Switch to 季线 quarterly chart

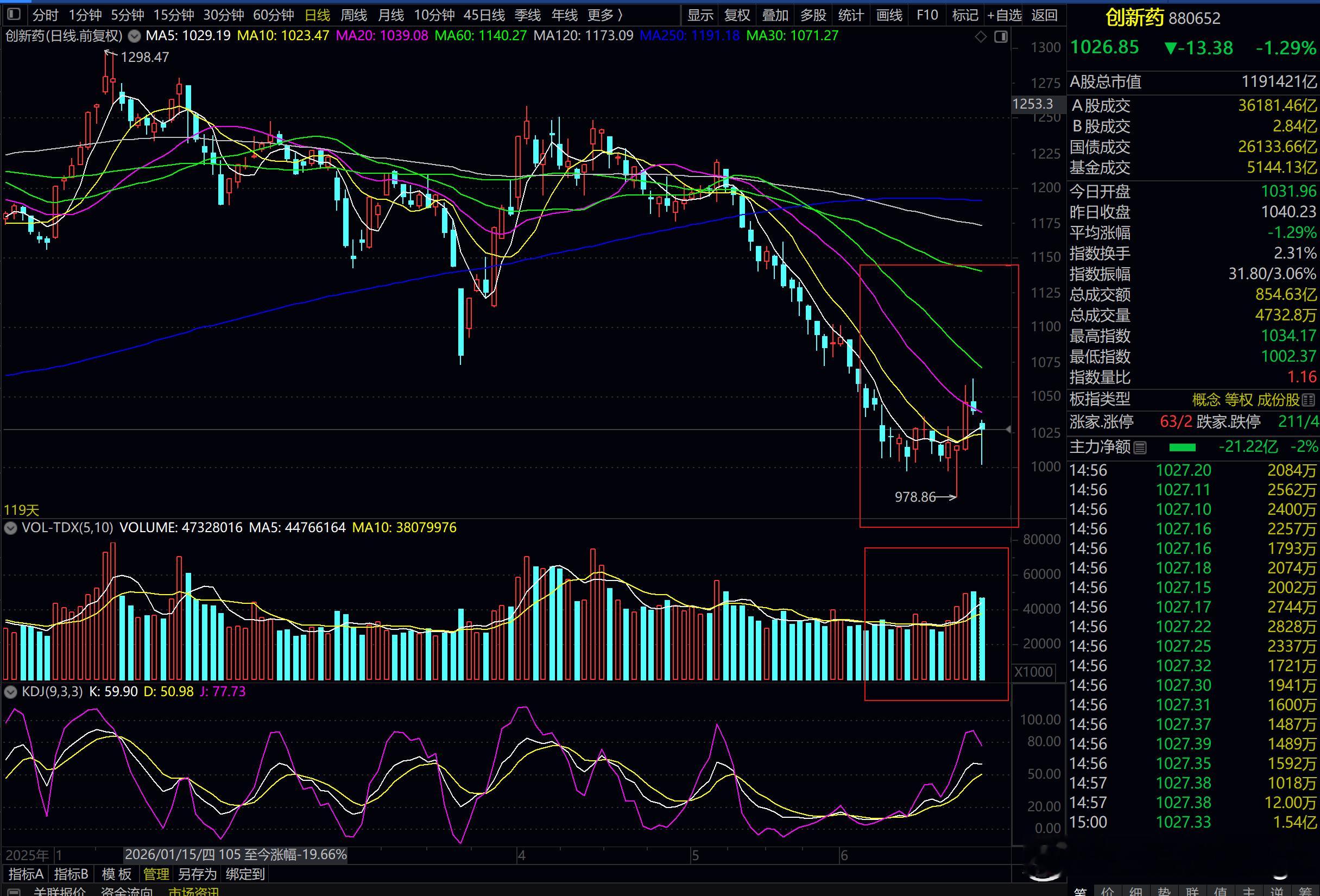pyautogui.click(x=527, y=15)
